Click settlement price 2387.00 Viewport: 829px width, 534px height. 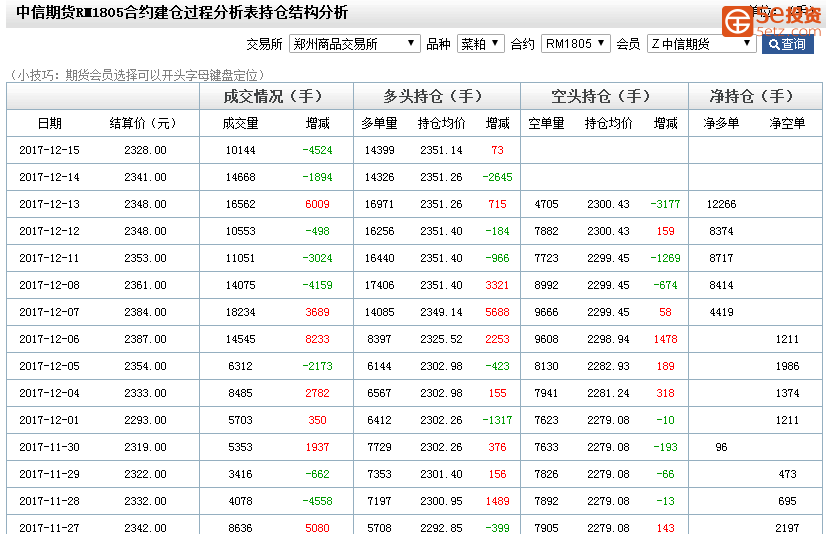pos(145,339)
